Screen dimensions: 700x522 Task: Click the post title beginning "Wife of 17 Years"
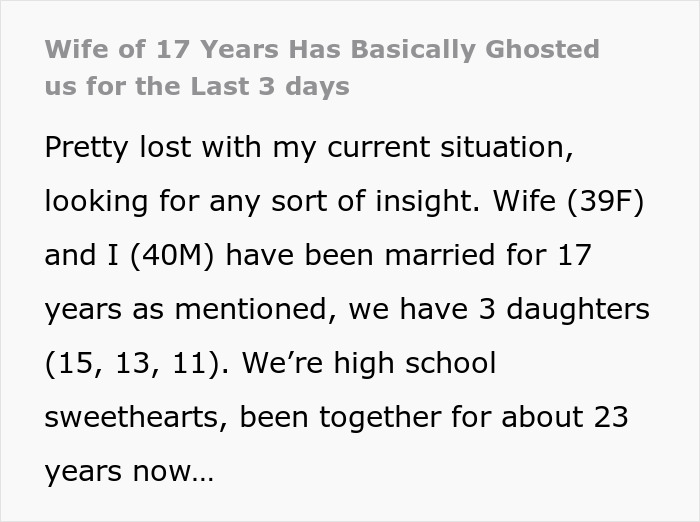tap(322, 49)
